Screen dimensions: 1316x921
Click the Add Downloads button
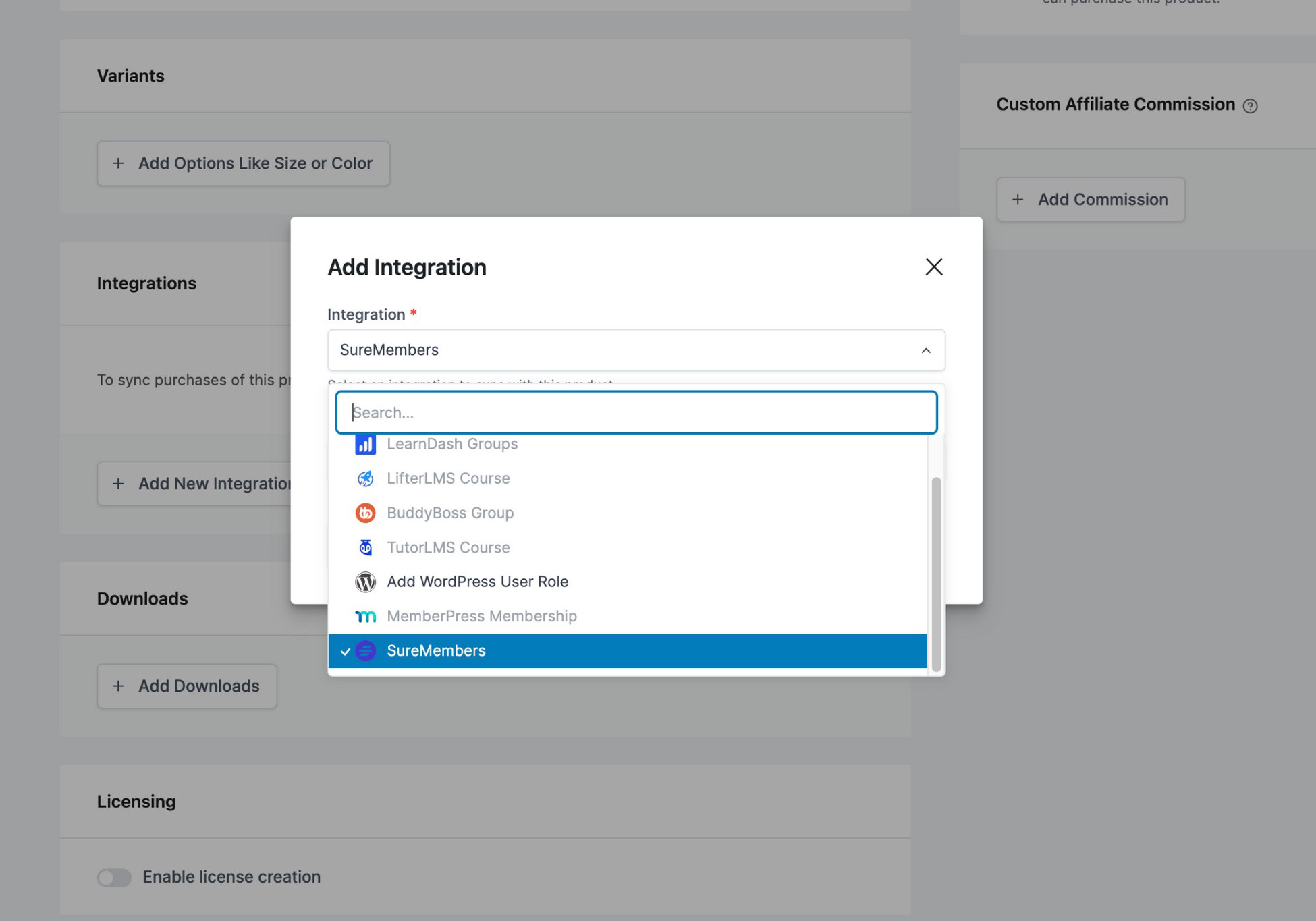click(x=187, y=686)
